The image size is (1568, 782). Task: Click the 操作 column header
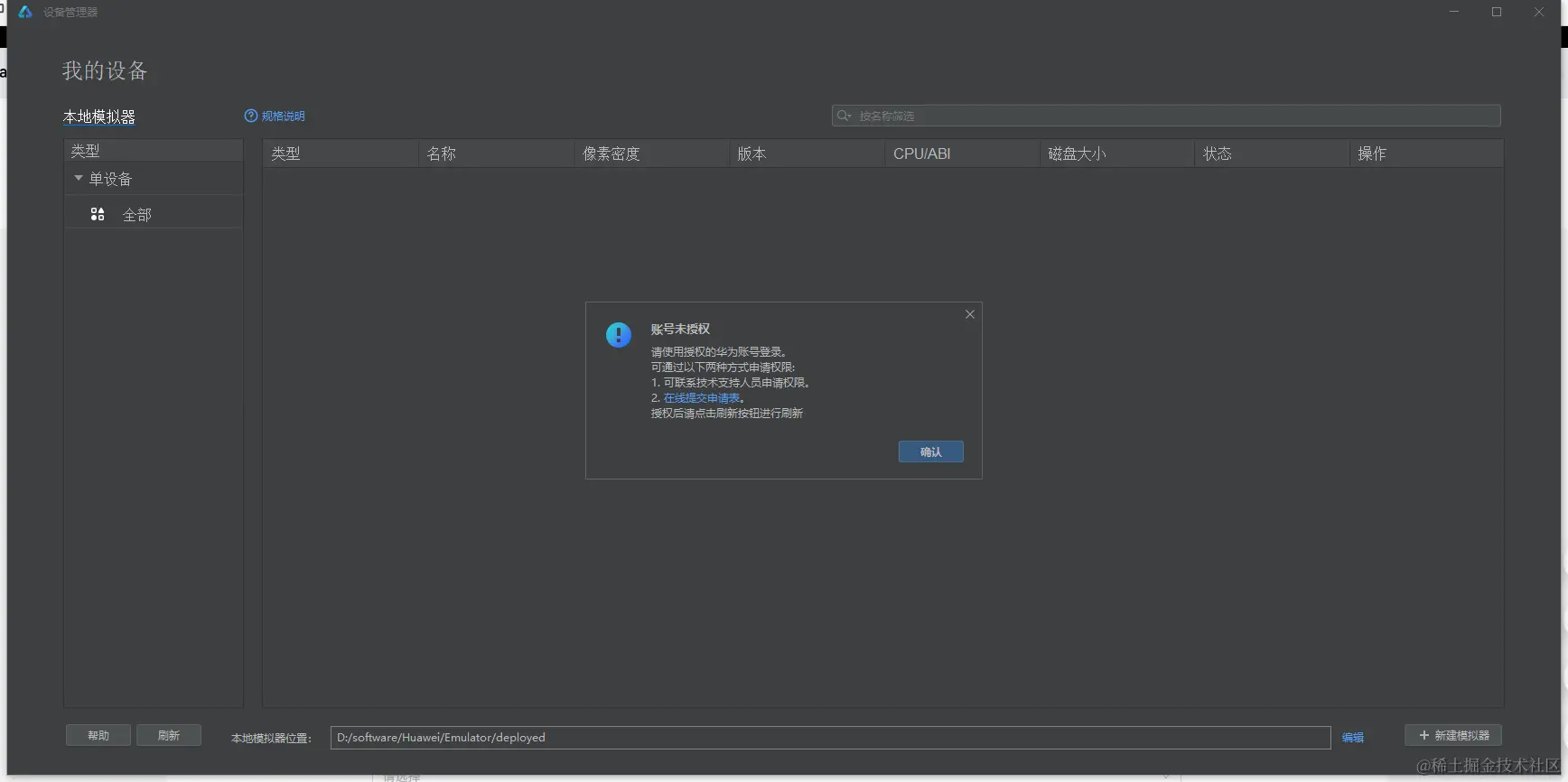[x=1427, y=154]
